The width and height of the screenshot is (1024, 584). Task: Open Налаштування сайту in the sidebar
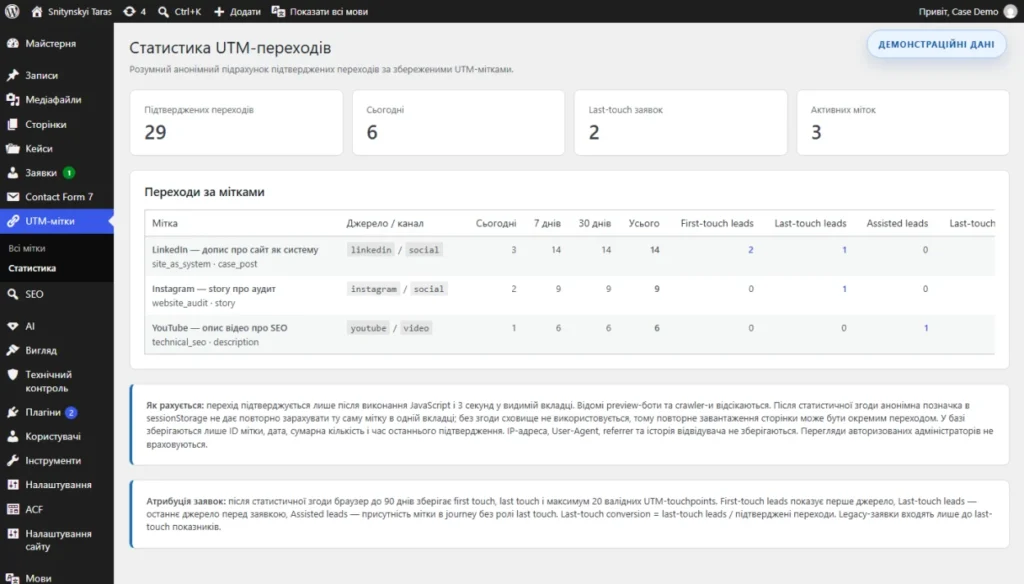57,540
